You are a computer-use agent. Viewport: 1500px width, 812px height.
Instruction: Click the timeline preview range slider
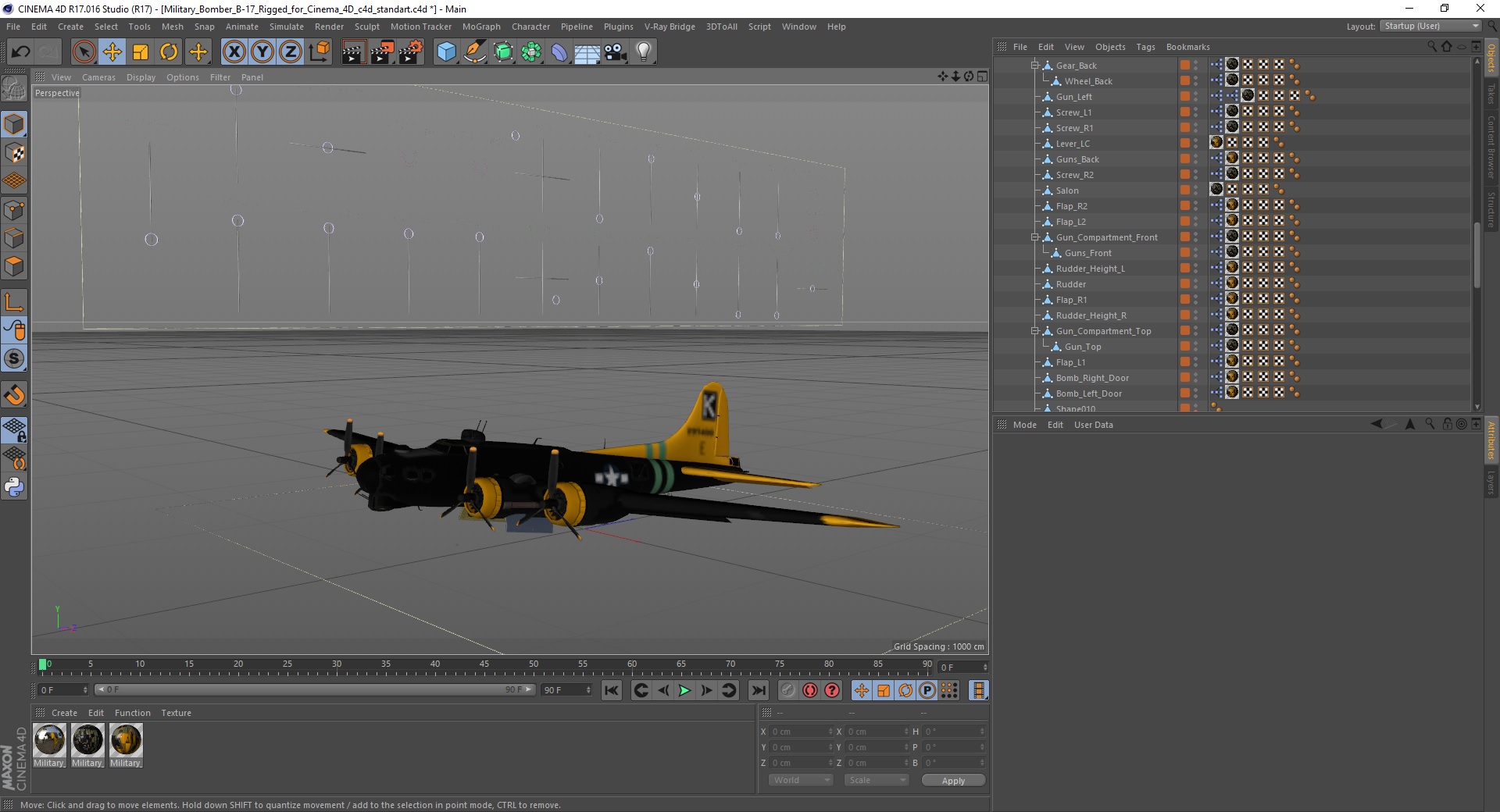pyautogui.click(x=315, y=690)
